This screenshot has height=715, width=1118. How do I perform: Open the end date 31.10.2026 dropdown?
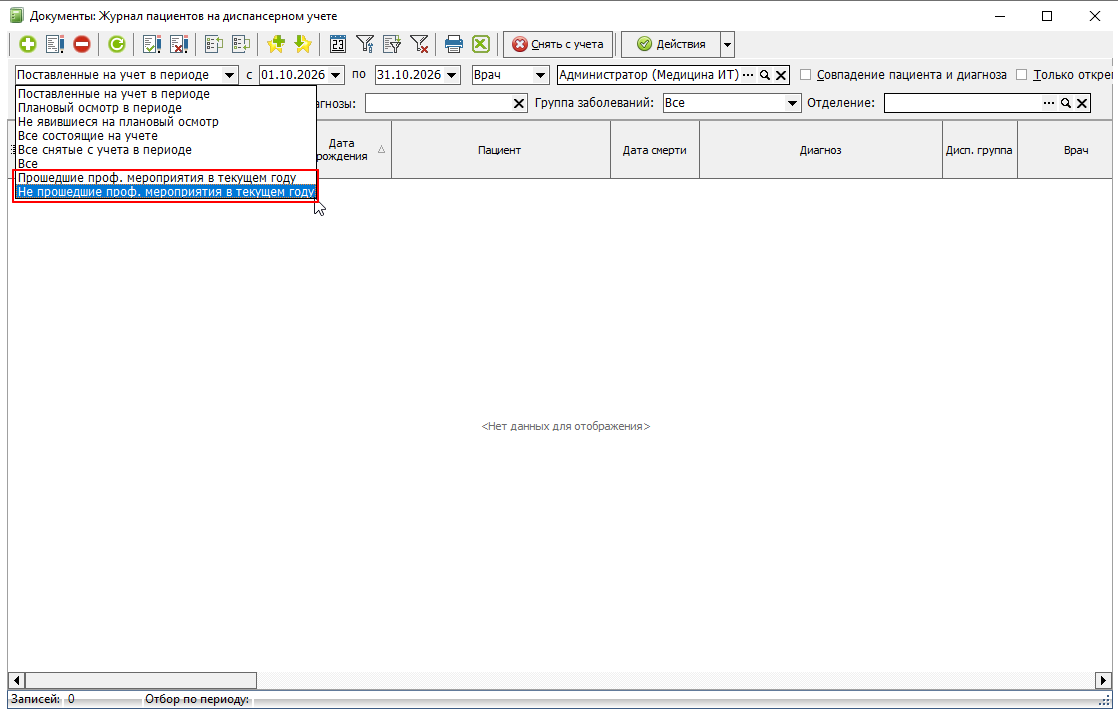pyautogui.click(x=452, y=75)
